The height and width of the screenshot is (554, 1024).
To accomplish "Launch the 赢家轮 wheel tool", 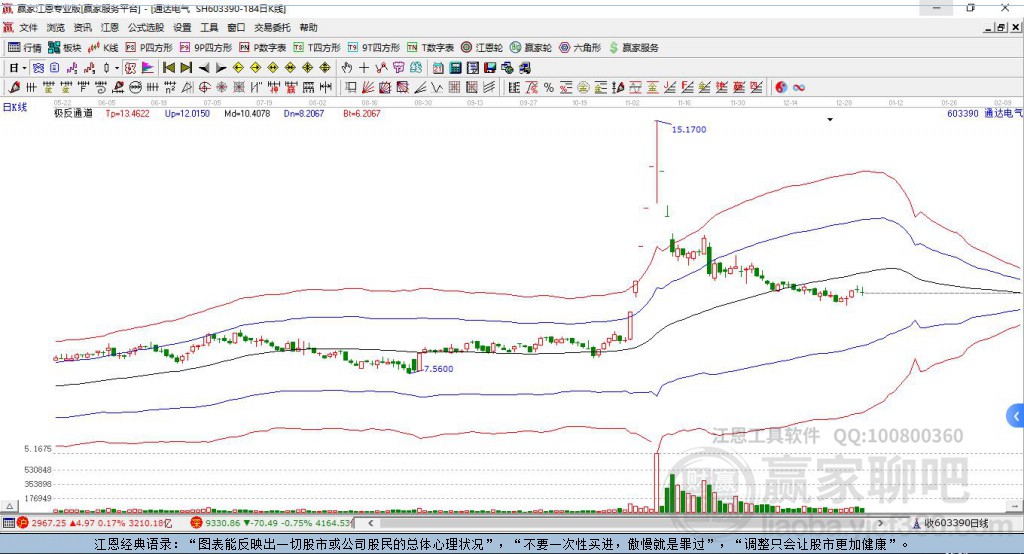I will (531, 48).
